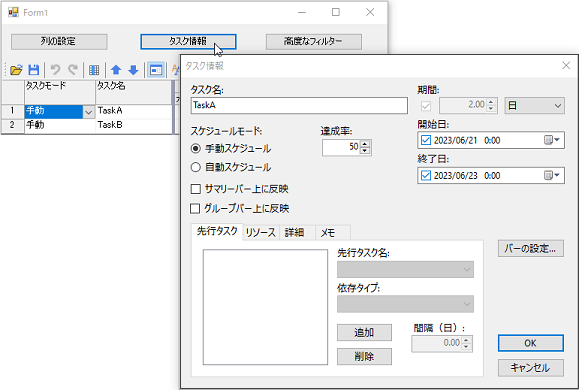
Task: Expand task mode dropdown in row 1
Action: click(x=88, y=112)
